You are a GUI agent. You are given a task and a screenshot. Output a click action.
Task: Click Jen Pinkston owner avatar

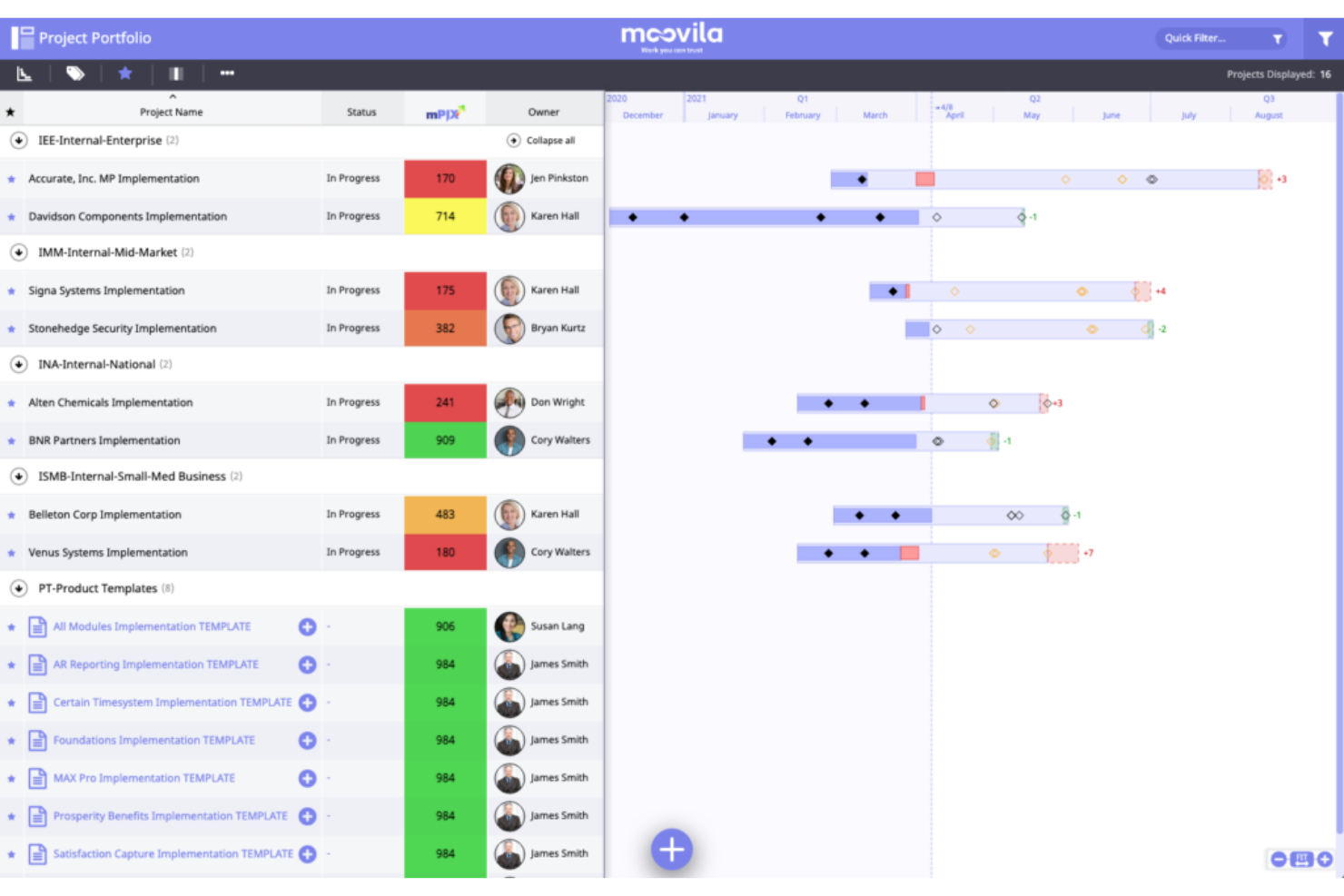(509, 179)
